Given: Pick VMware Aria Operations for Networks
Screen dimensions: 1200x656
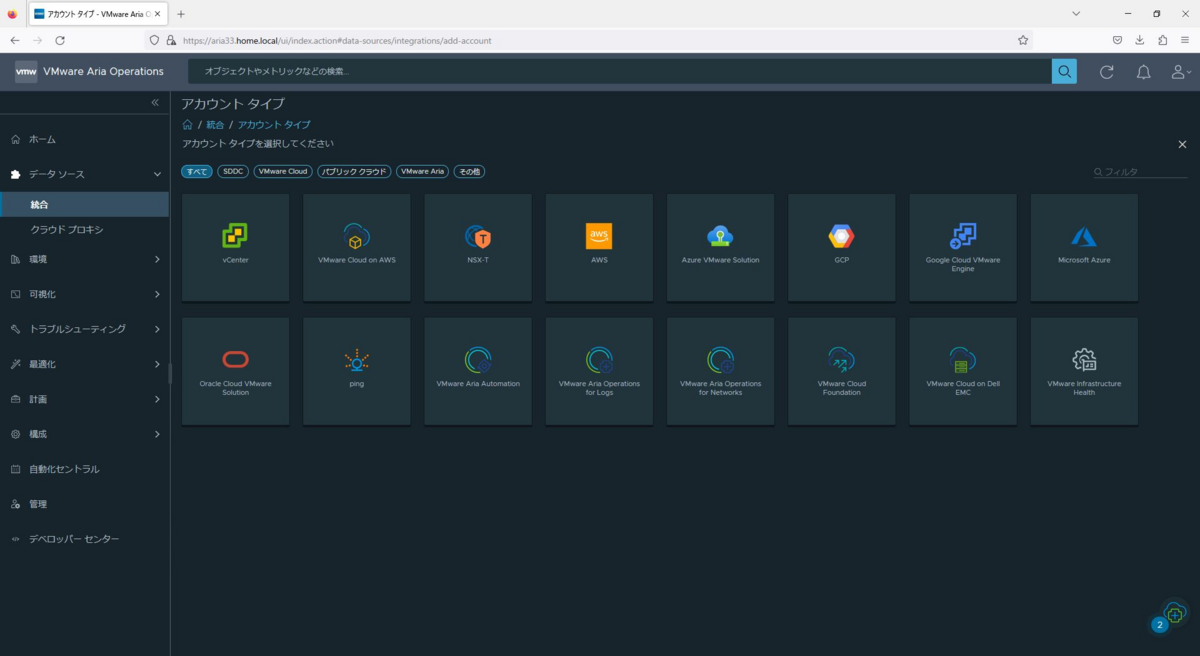Looking at the screenshot, I should [720, 371].
